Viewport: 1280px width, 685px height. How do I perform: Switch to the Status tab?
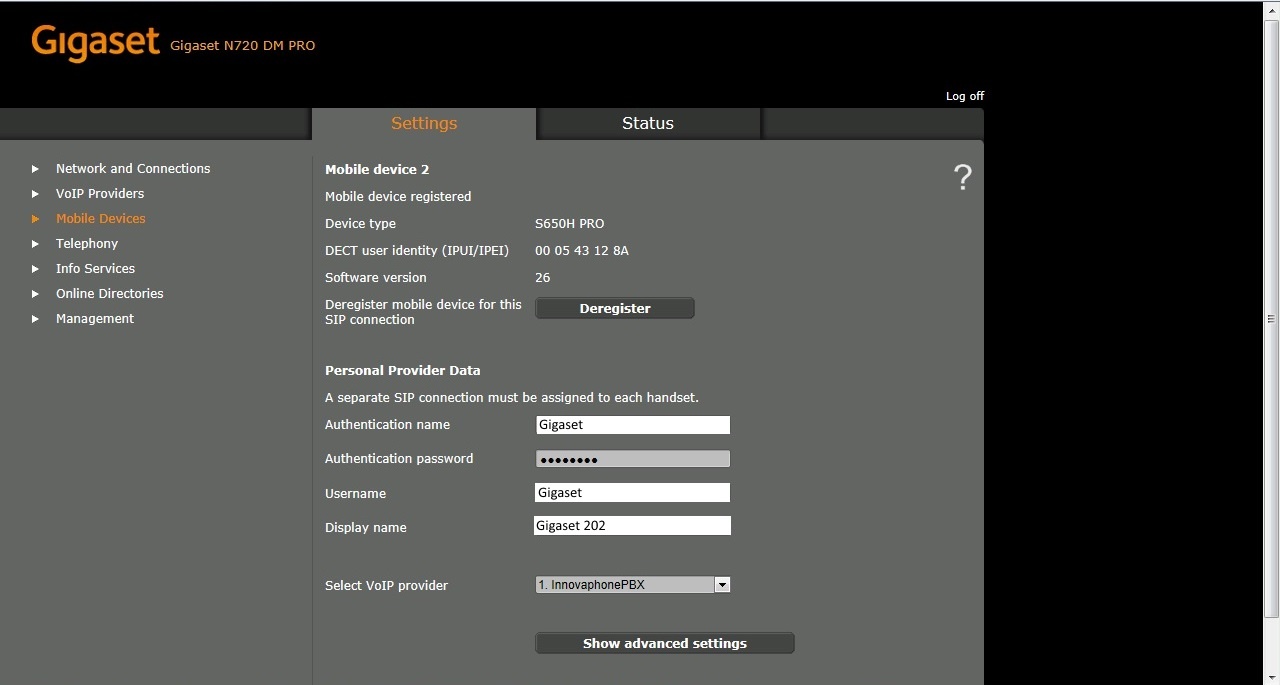coord(648,123)
